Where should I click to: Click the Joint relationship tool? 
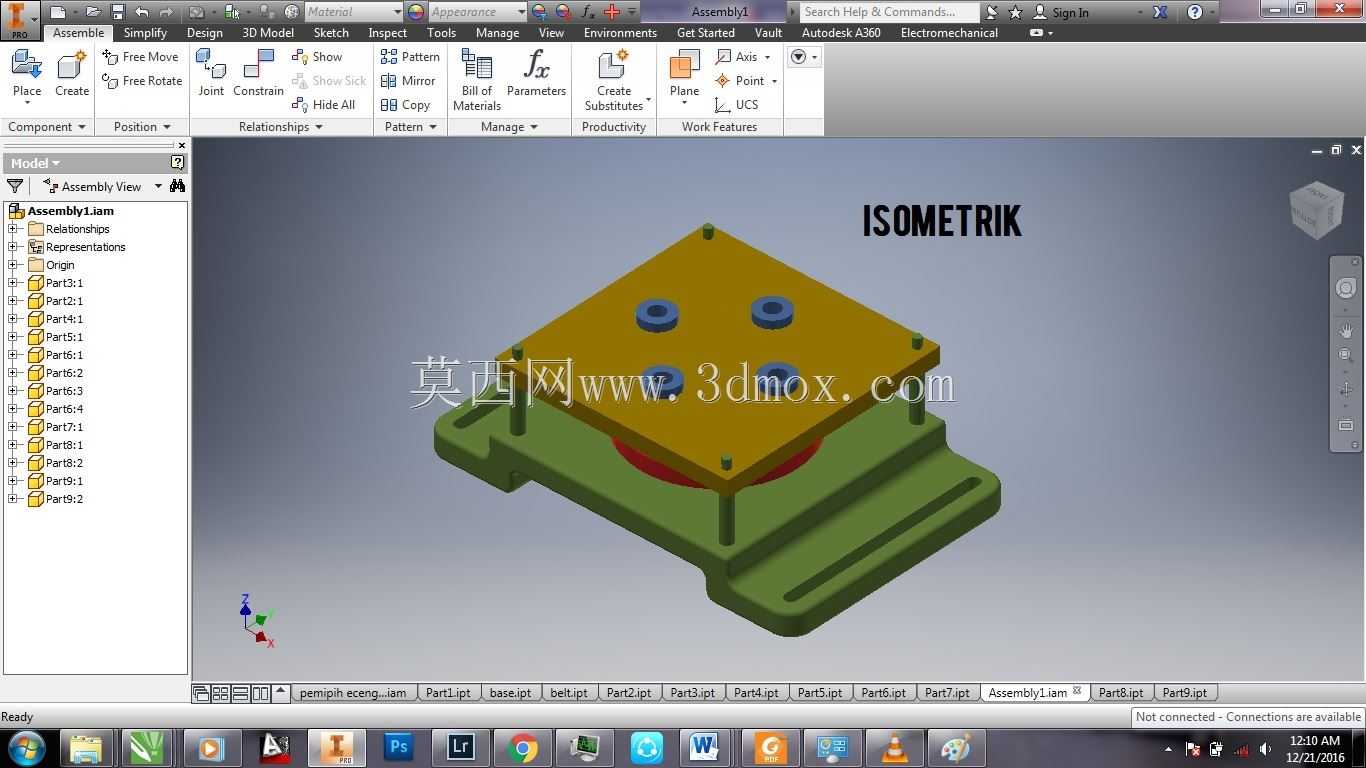pyautogui.click(x=211, y=75)
